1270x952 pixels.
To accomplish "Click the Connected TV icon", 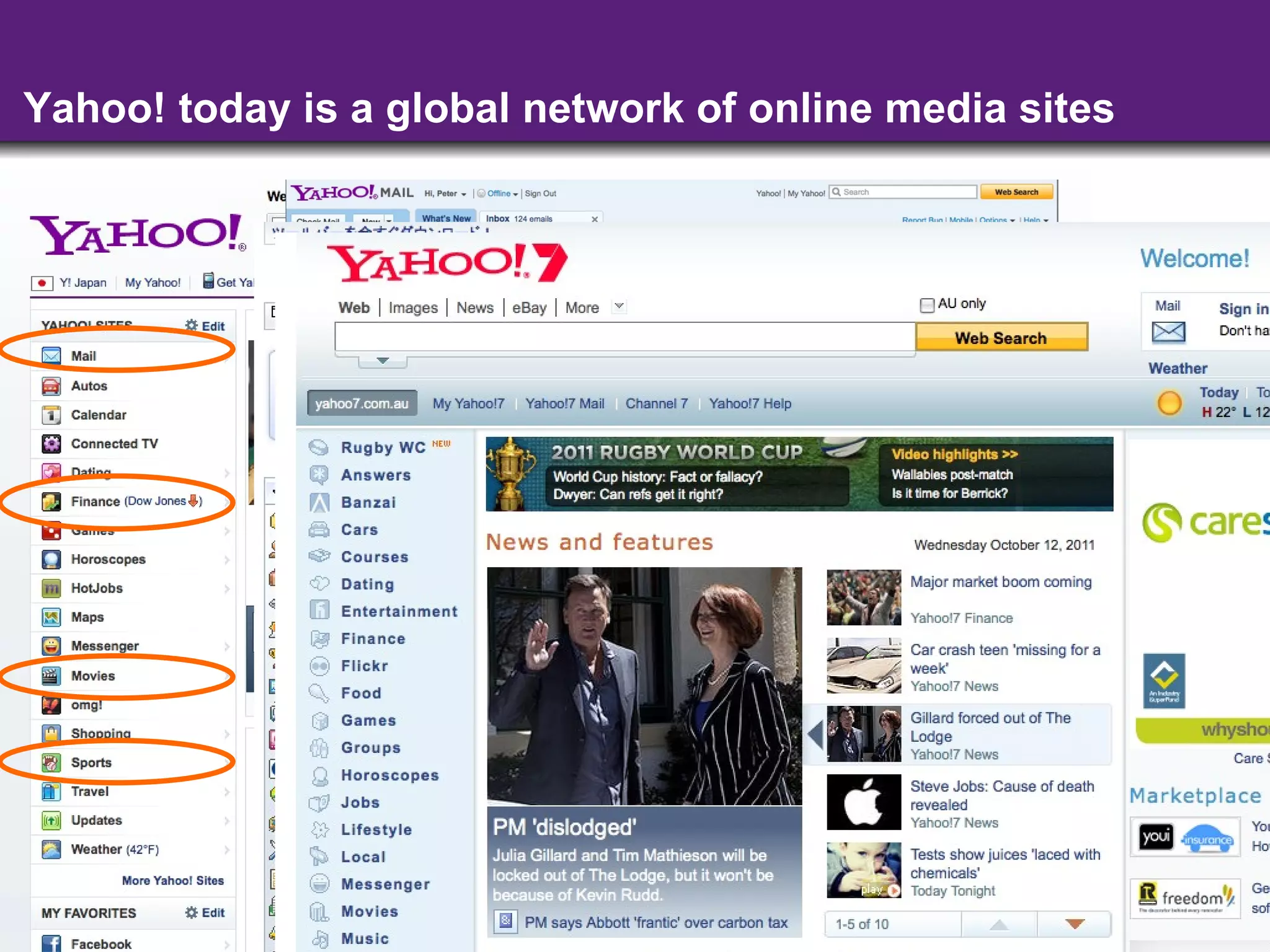I will coord(51,444).
